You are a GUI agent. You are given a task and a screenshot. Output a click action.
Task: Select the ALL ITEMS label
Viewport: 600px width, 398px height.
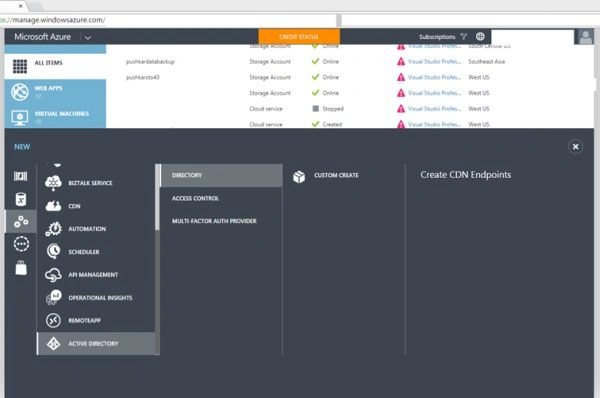tap(49, 63)
